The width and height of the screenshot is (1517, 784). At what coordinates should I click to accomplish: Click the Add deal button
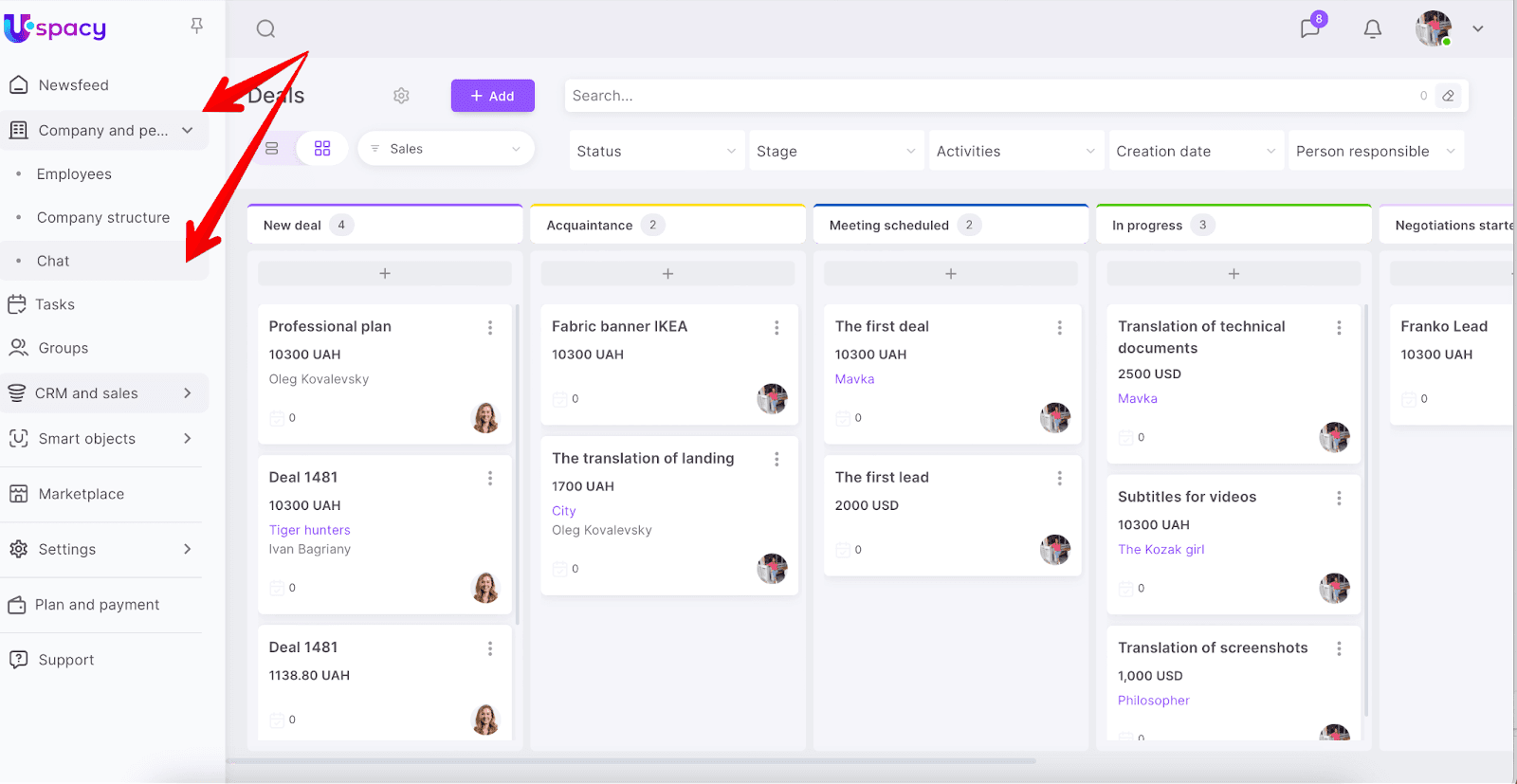pos(492,96)
